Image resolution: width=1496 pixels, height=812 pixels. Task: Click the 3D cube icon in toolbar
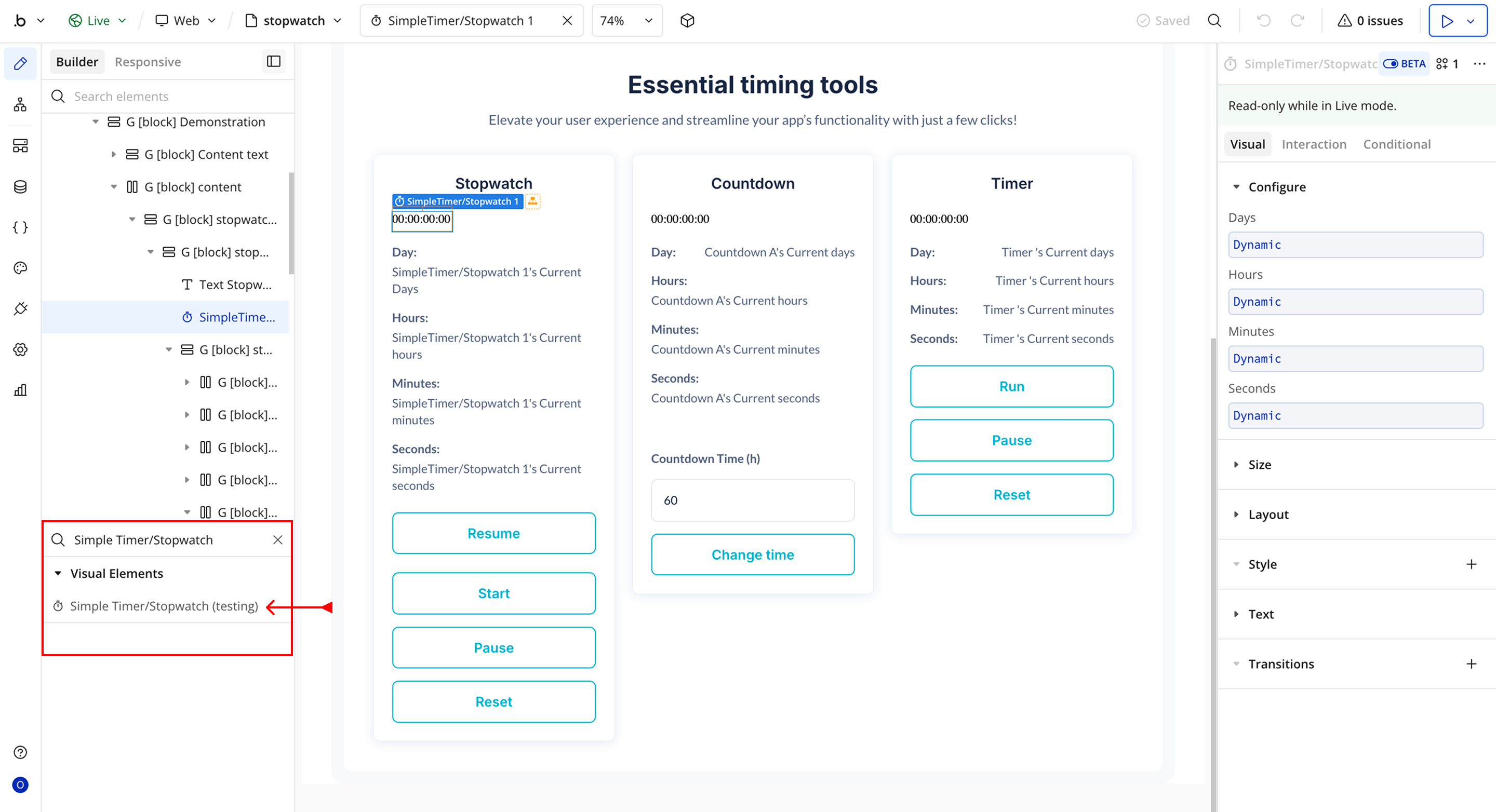(687, 21)
